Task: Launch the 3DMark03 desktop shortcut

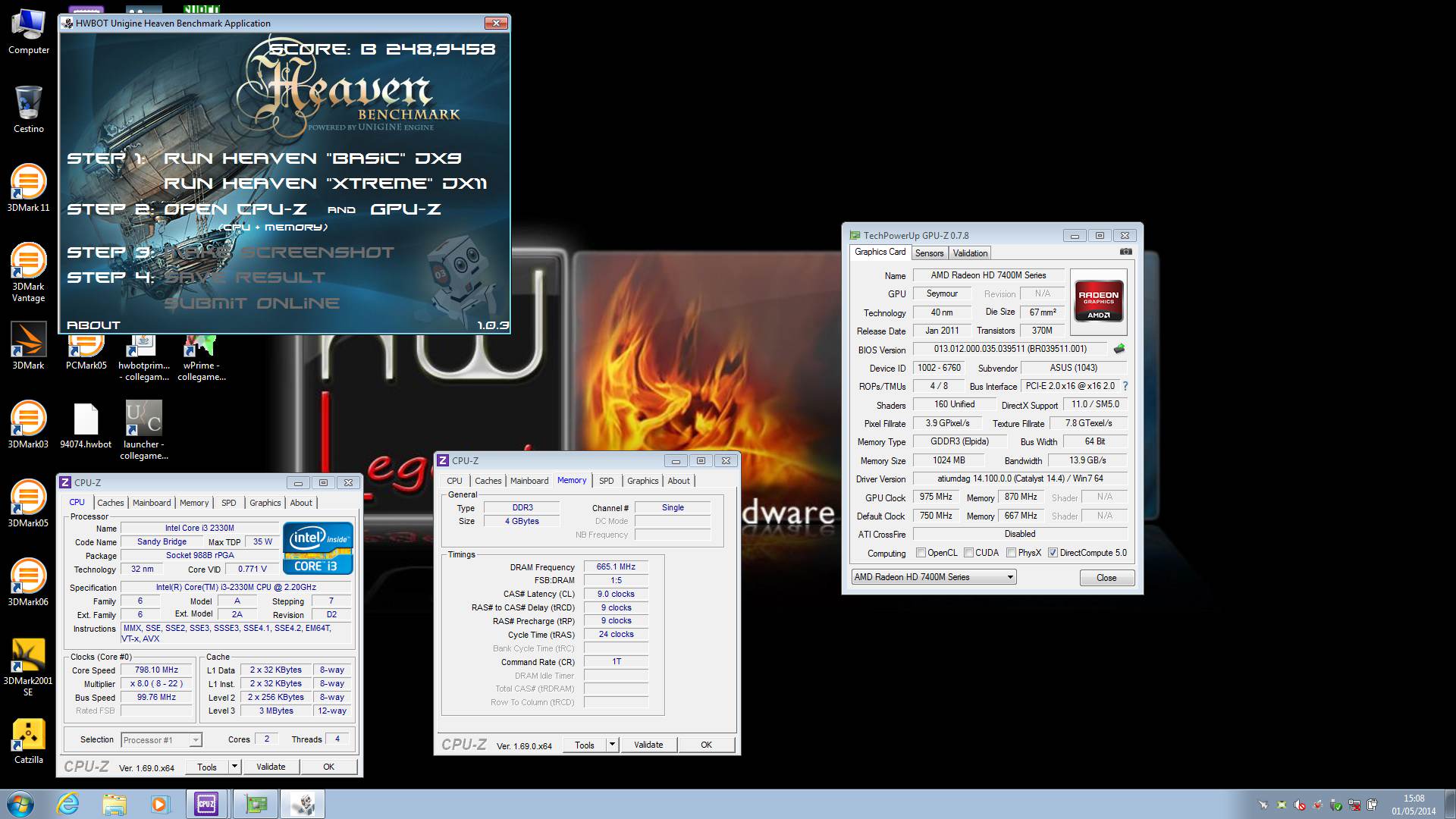Action: pyautogui.click(x=28, y=425)
